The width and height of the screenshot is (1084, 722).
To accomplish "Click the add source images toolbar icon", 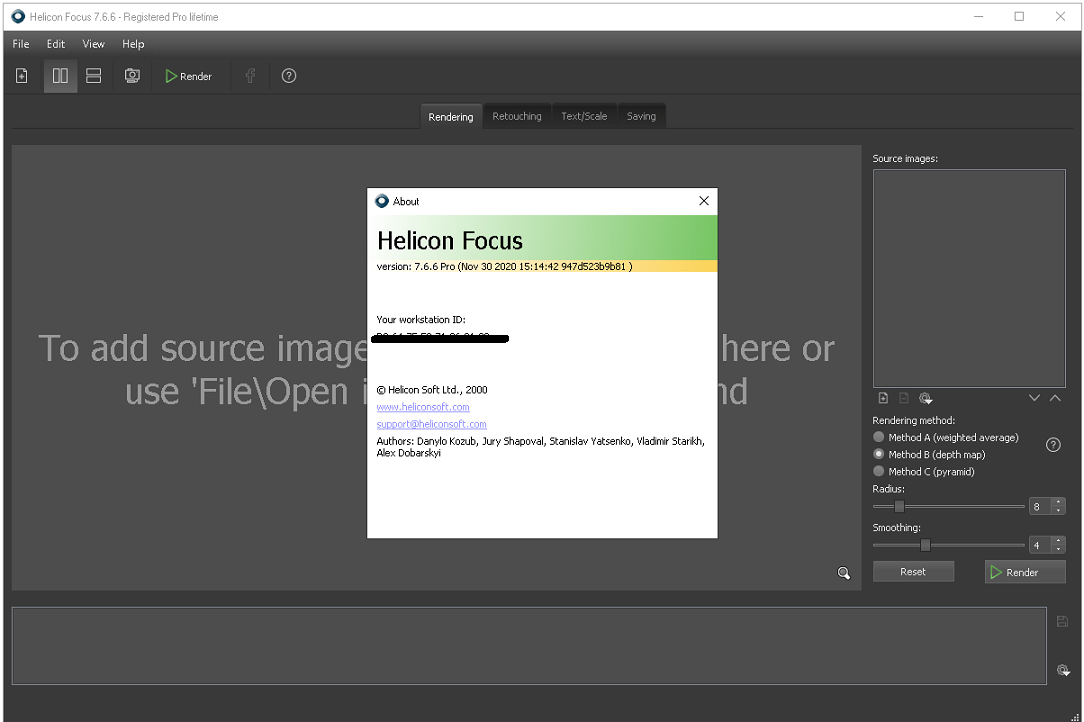I will 22,76.
